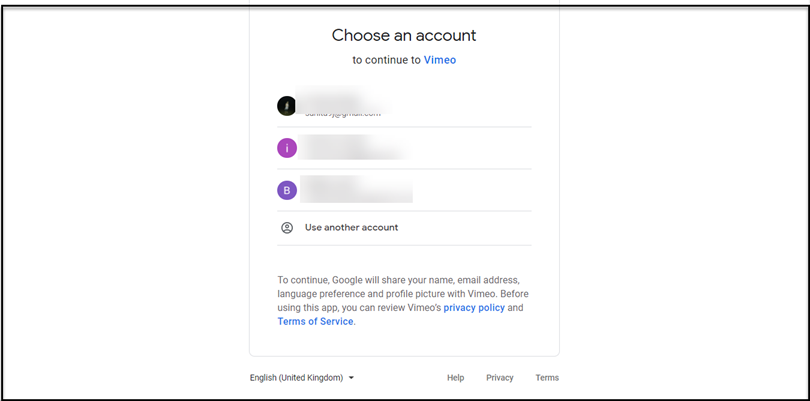
Task: Click the person icon beside Use another account
Action: click(x=287, y=228)
